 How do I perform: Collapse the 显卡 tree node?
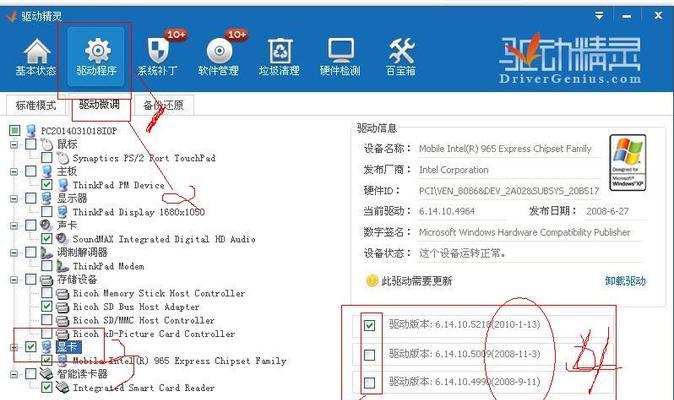[x=14, y=347]
